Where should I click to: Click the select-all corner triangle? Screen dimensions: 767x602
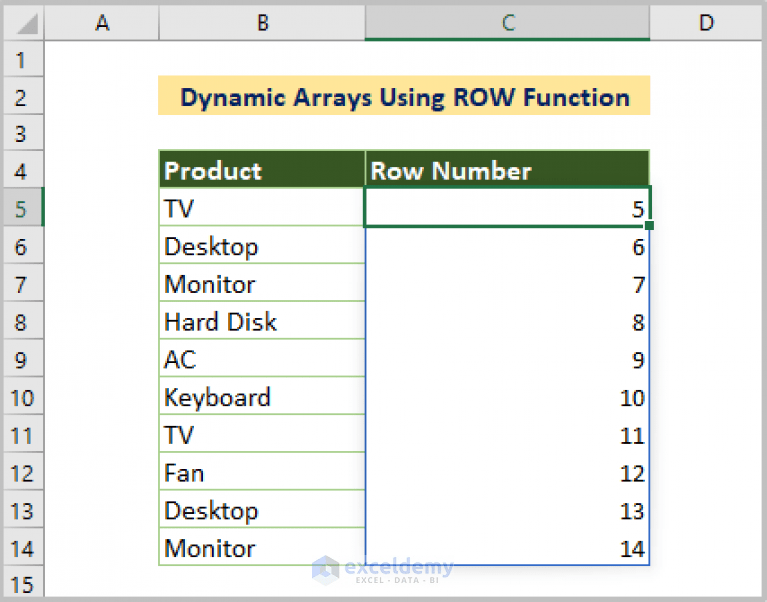click(26, 24)
